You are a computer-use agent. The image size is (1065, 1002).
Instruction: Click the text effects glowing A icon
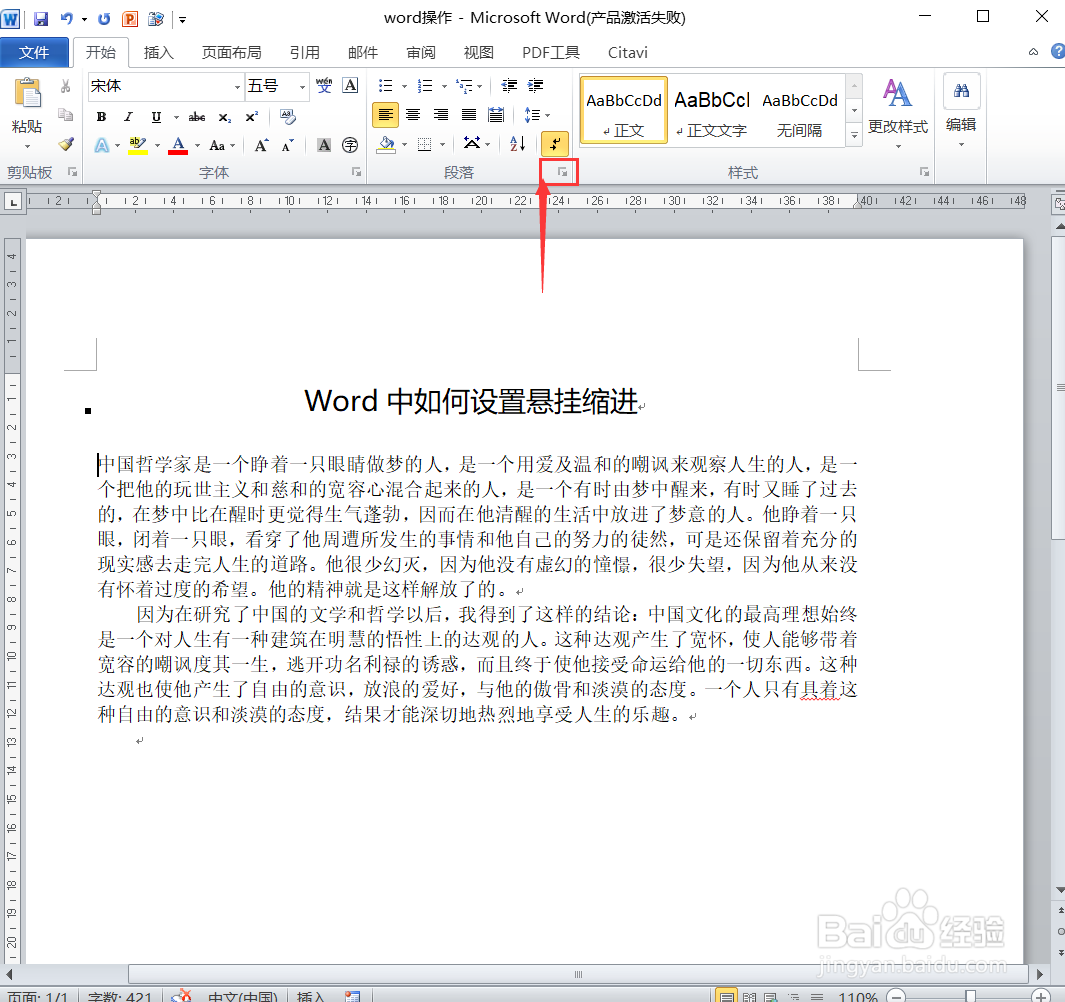(x=102, y=145)
